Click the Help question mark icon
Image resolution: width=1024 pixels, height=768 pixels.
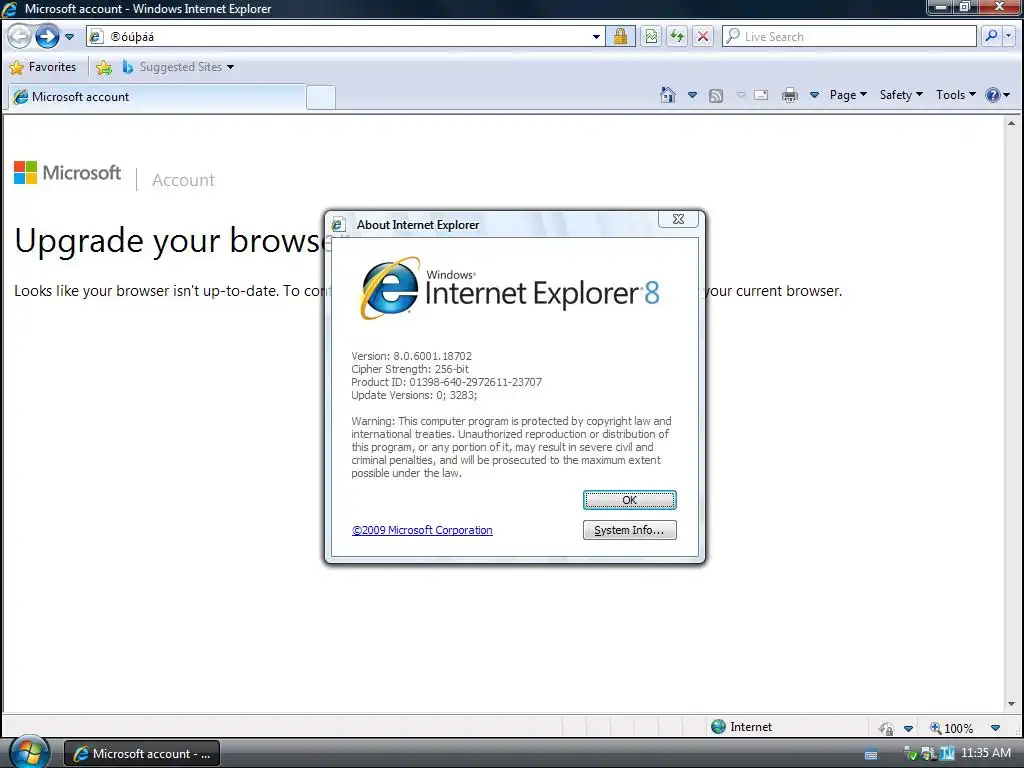pos(993,95)
